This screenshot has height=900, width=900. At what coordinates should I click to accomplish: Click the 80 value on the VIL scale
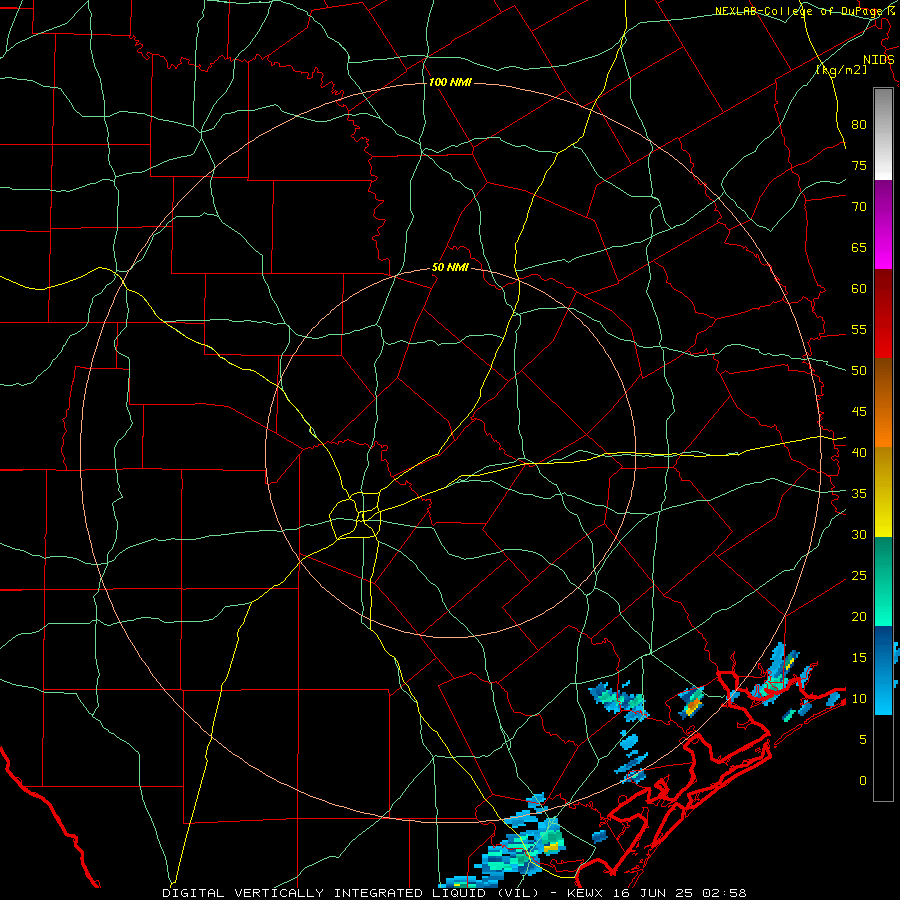click(x=859, y=125)
